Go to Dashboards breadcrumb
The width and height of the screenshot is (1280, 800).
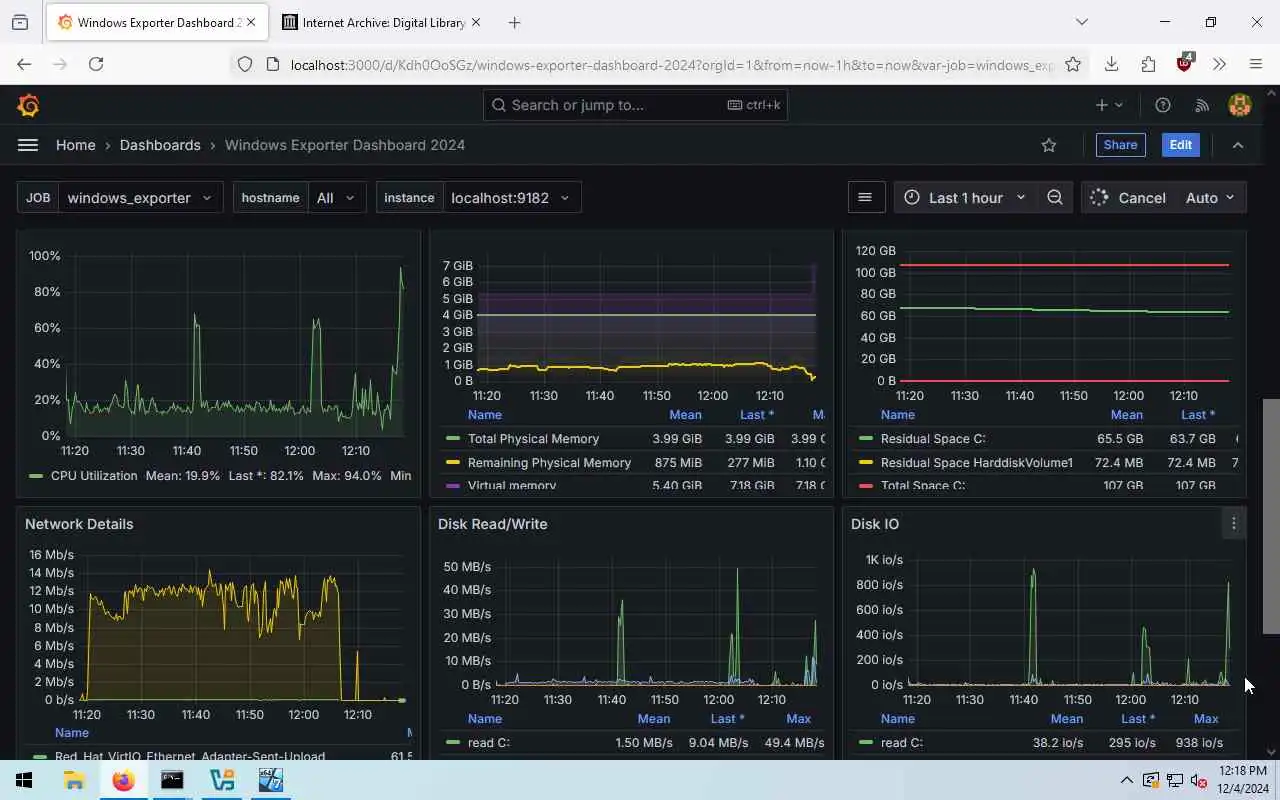pyautogui.click(x=160, y=145)
